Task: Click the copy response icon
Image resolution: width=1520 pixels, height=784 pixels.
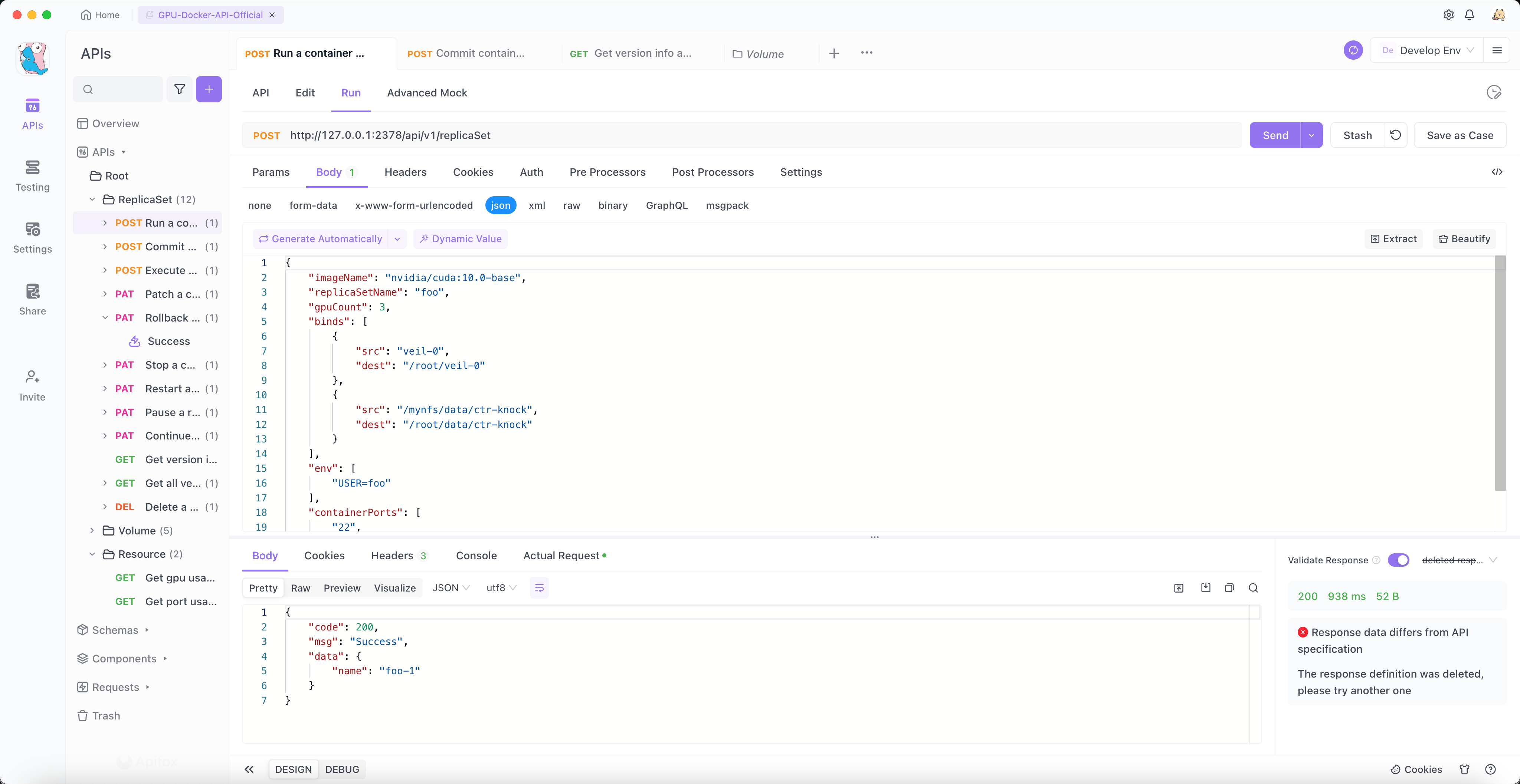Action: tap(1229, 588)
